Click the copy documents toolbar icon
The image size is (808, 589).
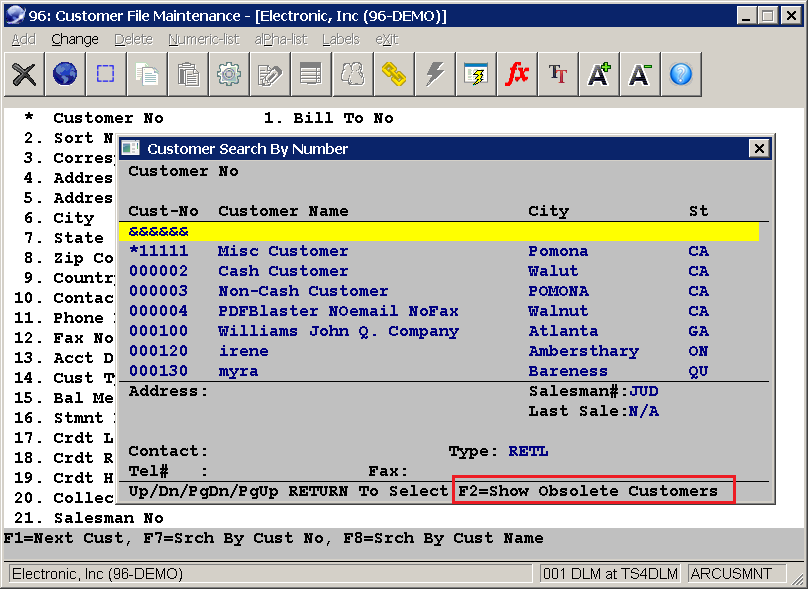click(147, 74)
